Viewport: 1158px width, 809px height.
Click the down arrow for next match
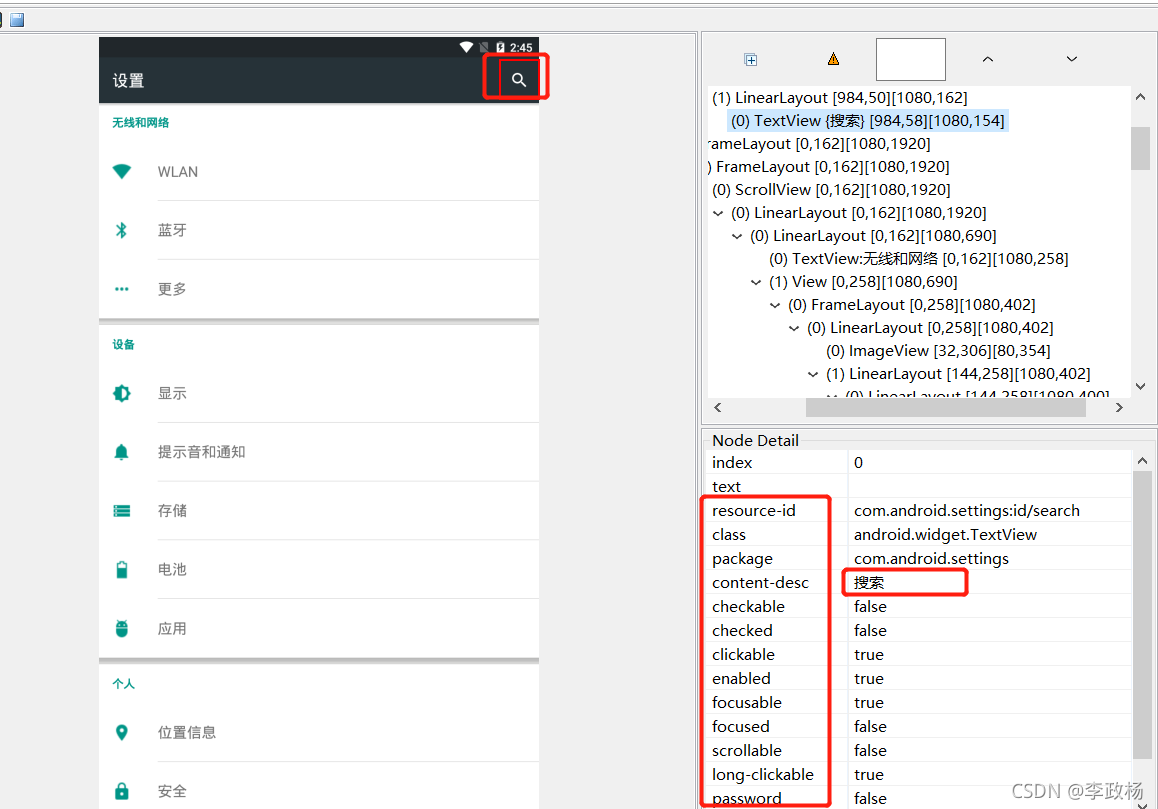pos(1072,59)
